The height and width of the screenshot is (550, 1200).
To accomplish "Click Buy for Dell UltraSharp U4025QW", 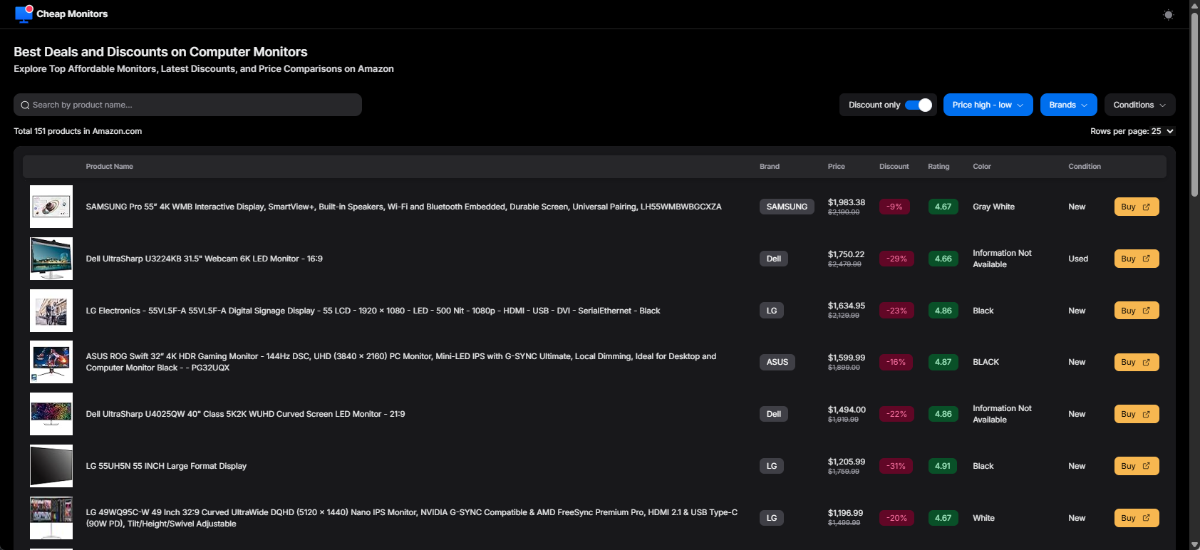I will click(x=1137, y=414).
